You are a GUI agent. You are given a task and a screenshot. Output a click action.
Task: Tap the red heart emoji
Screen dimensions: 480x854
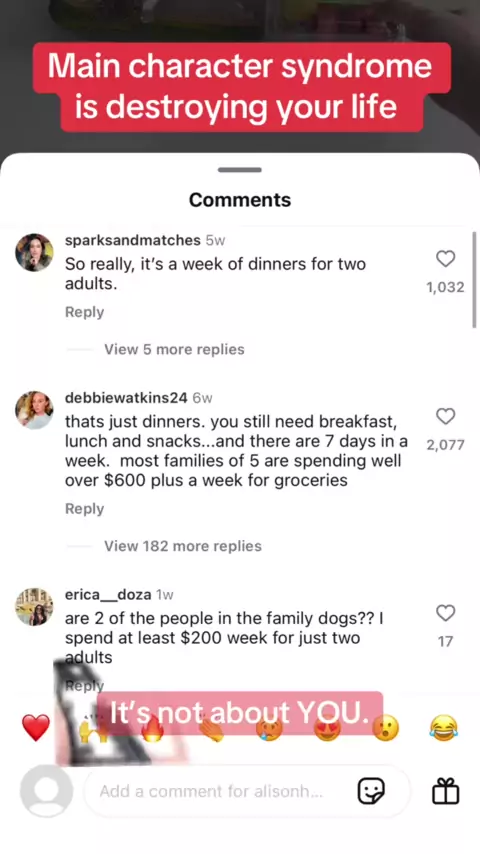tap(36, 728)
